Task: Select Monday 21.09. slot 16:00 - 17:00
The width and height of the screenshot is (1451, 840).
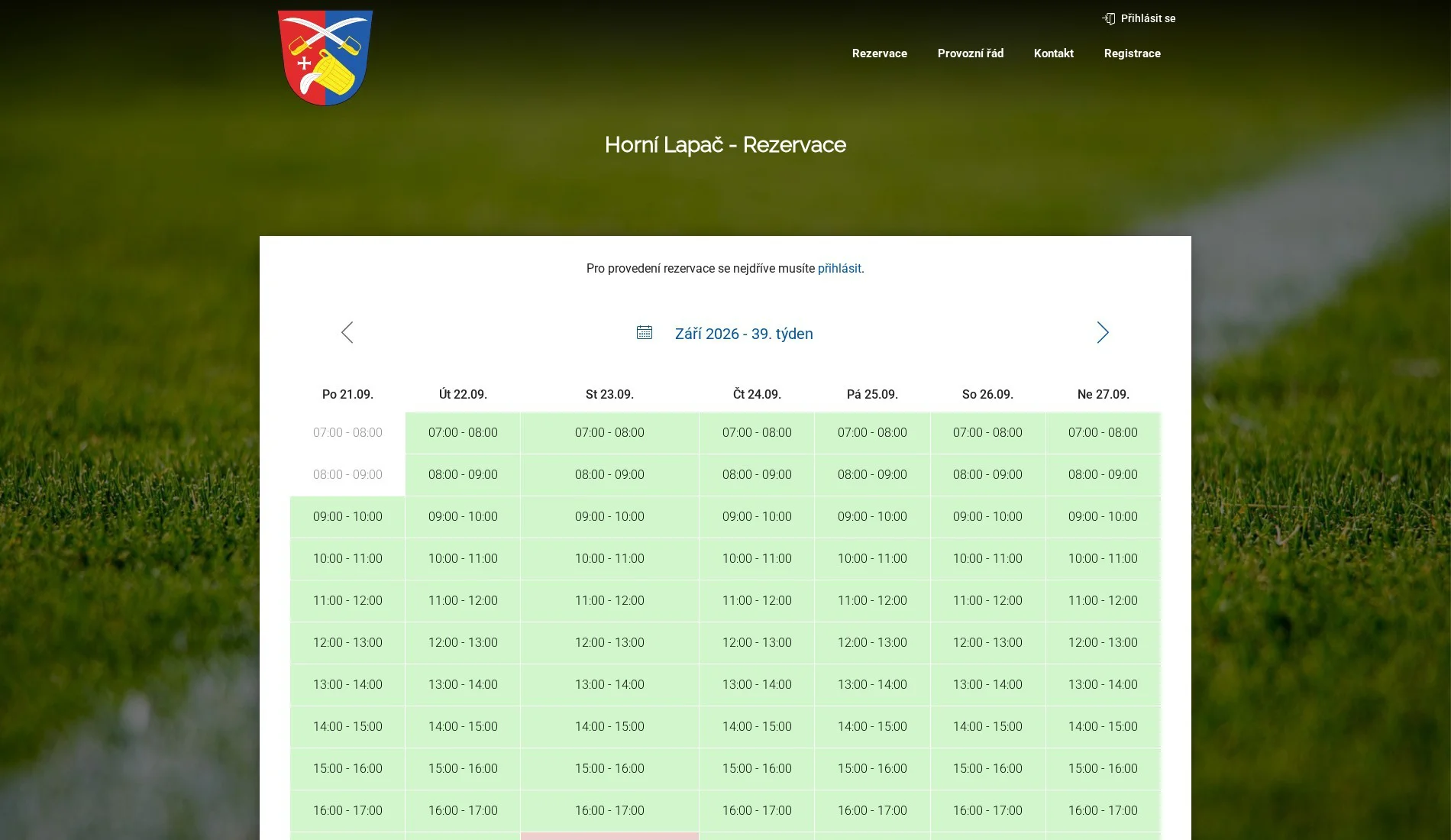Action: (x=347, y=811)
